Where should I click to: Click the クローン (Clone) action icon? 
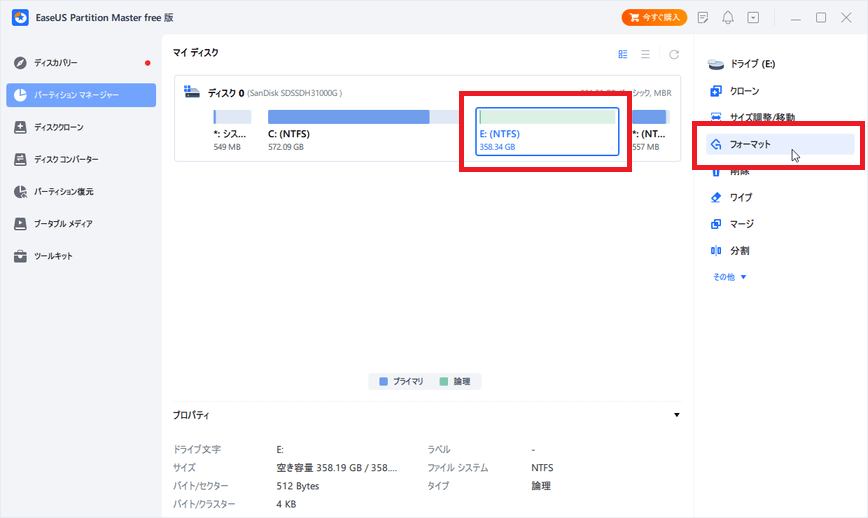pyautogui.click(x=715, y=91)
